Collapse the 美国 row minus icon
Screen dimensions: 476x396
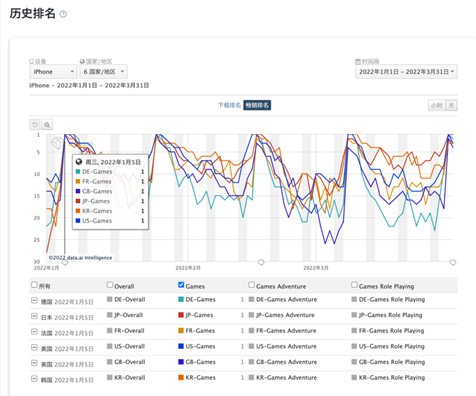(x=34, y=348)
